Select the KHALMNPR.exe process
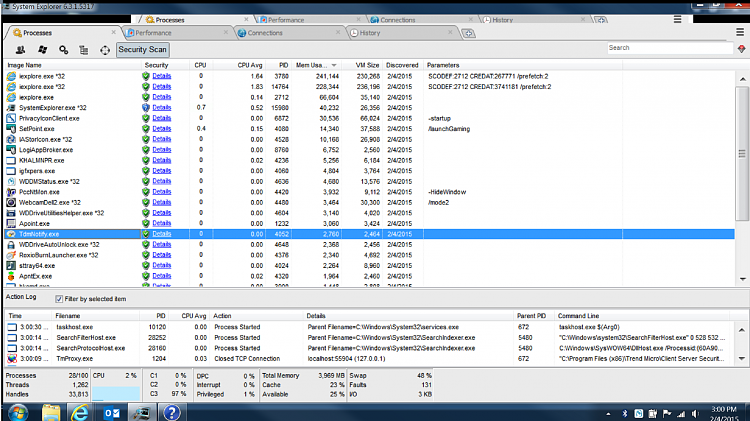The image size is (750, 421). tap(369, 160)
